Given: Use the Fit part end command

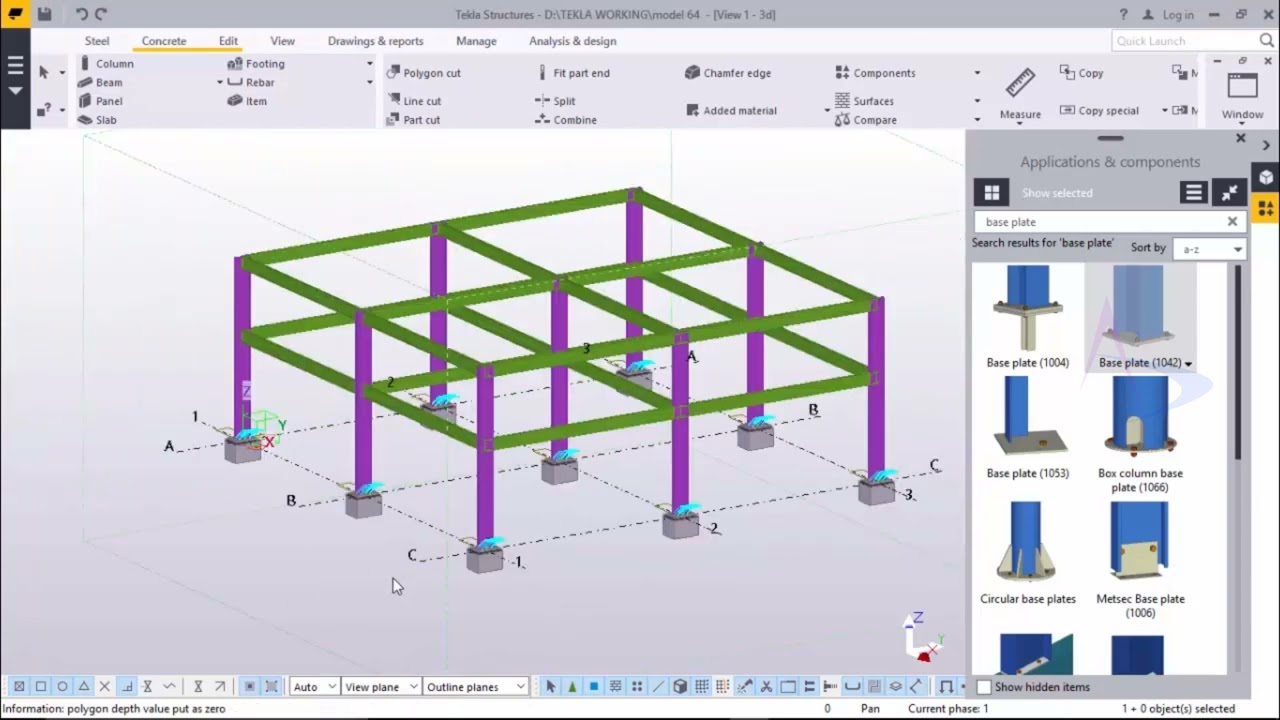Looking at the screenshot, I should coord(572,73).
